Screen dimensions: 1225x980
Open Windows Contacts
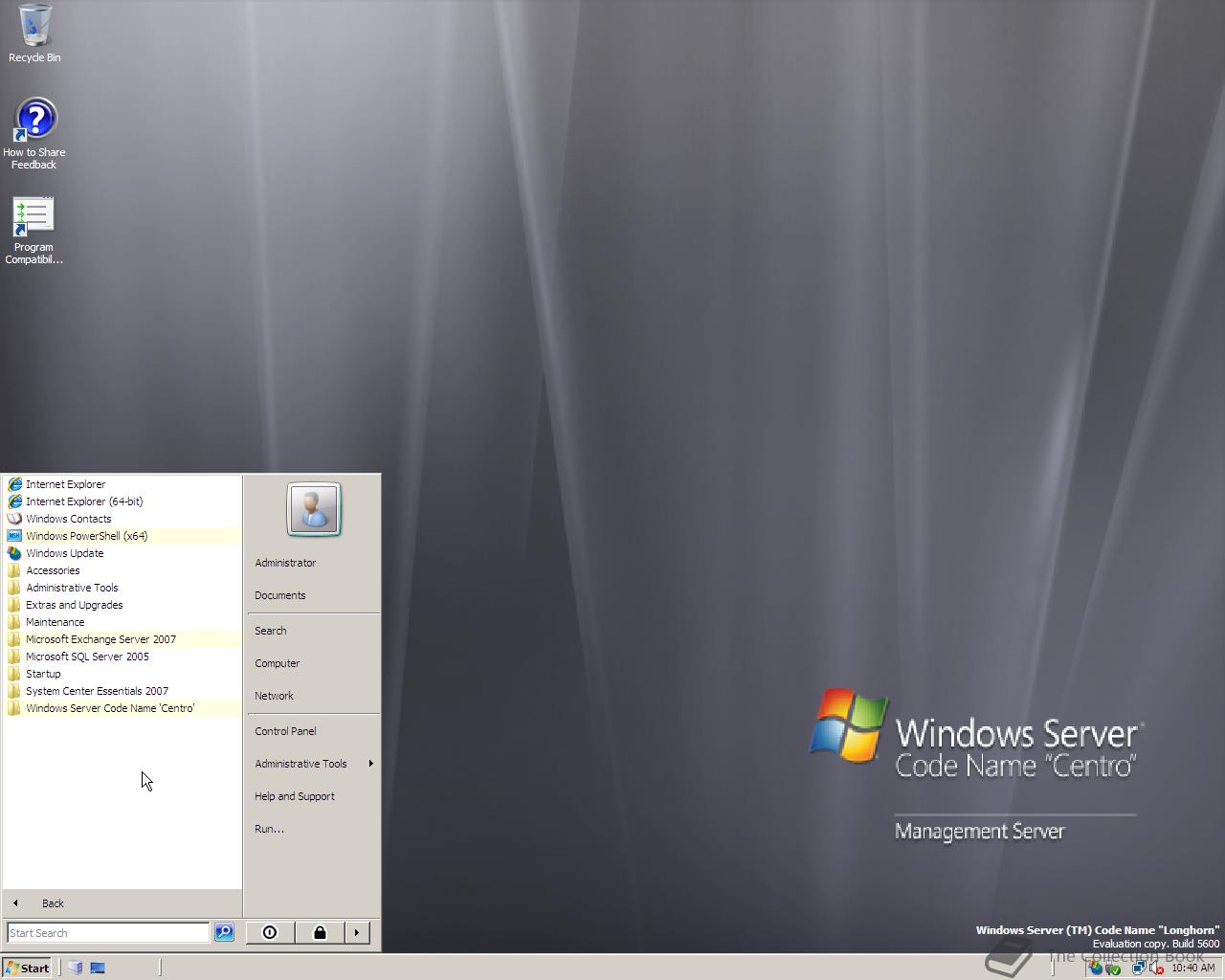(122, 519)
